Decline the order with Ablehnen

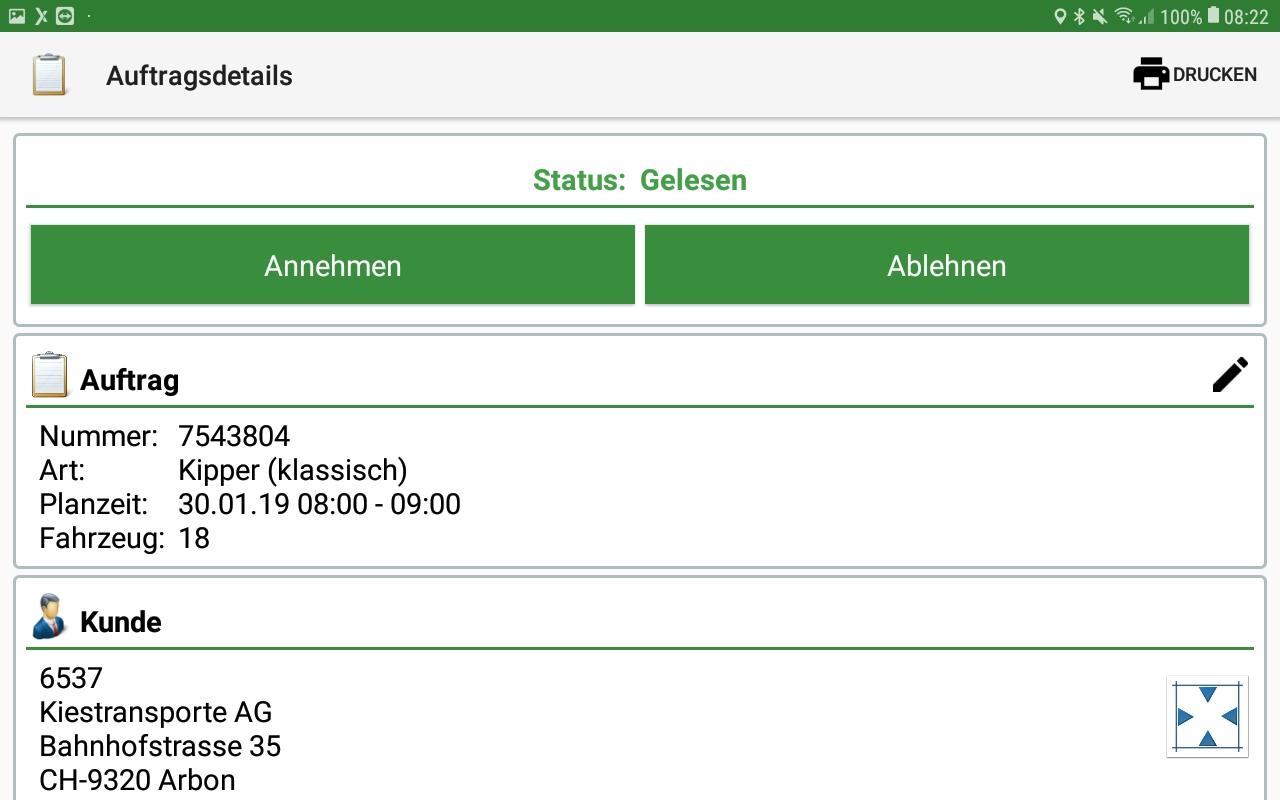point(946,265)
